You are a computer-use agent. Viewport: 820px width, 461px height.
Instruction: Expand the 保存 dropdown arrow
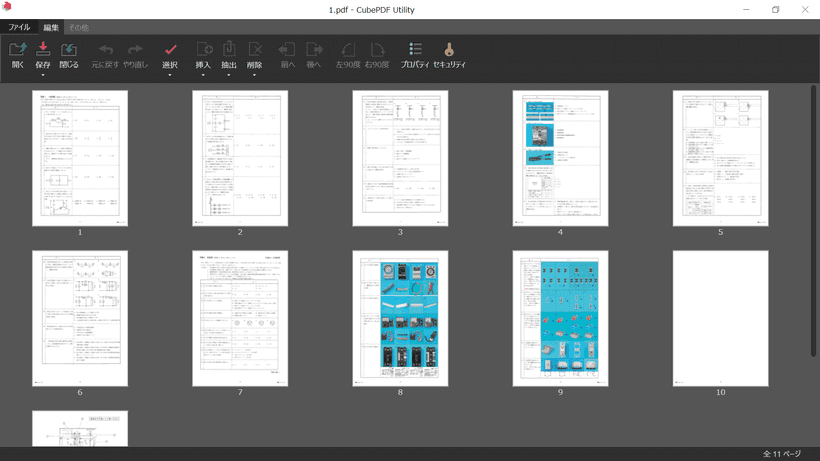[x=43, y=75]
